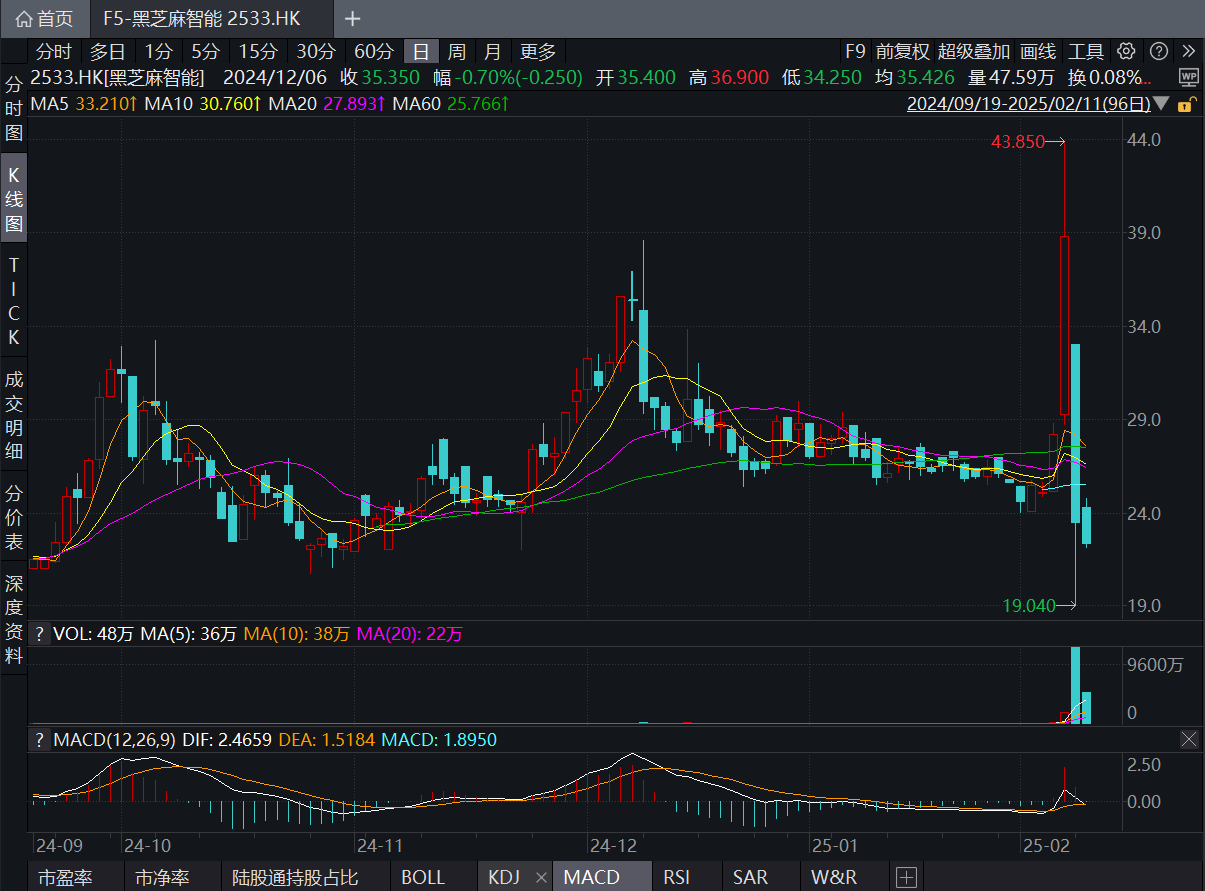Click the MACD(12,26,9) parameter label
This screenshot has height=891, width=1205.
(x=116, y=740)
